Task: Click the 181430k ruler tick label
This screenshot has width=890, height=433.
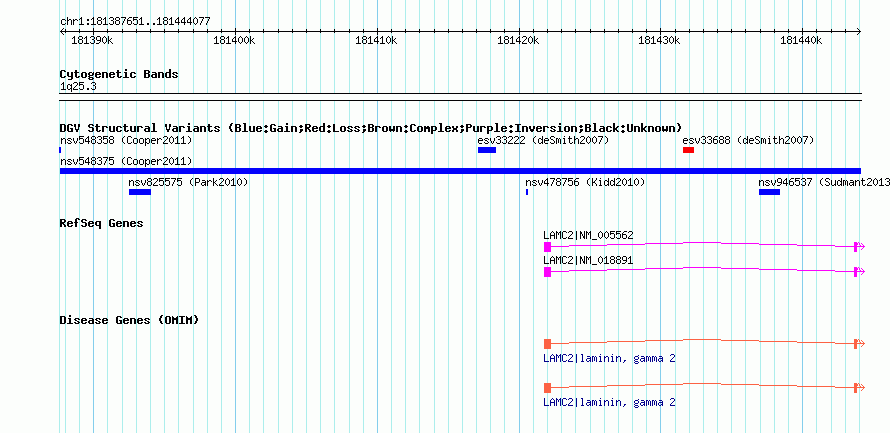Action: click(x=660, y=40)
